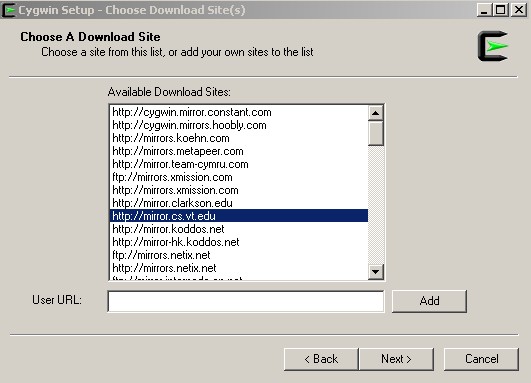Select http://mirrors.netix.net mirror
Viewport: 531px width, 383px height.
point(239,268)
